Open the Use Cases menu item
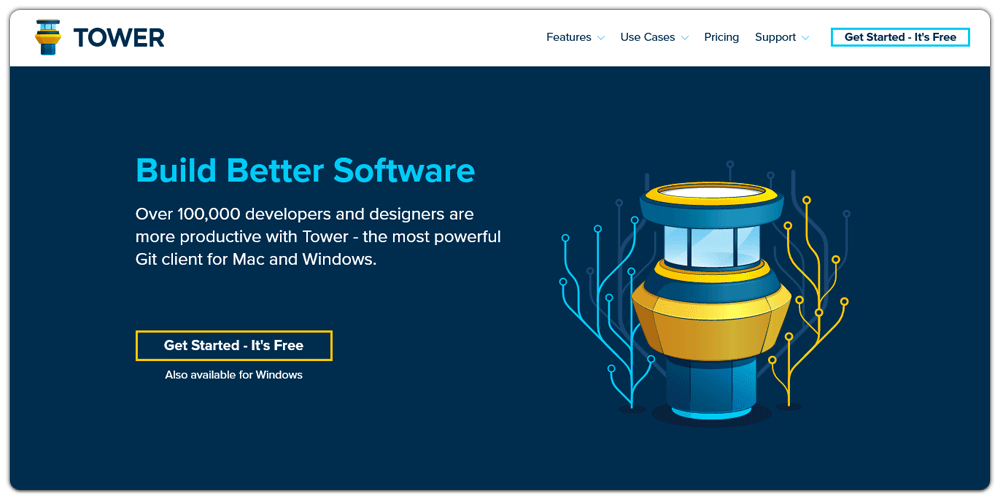The image size is (1000, 500). 647,37
